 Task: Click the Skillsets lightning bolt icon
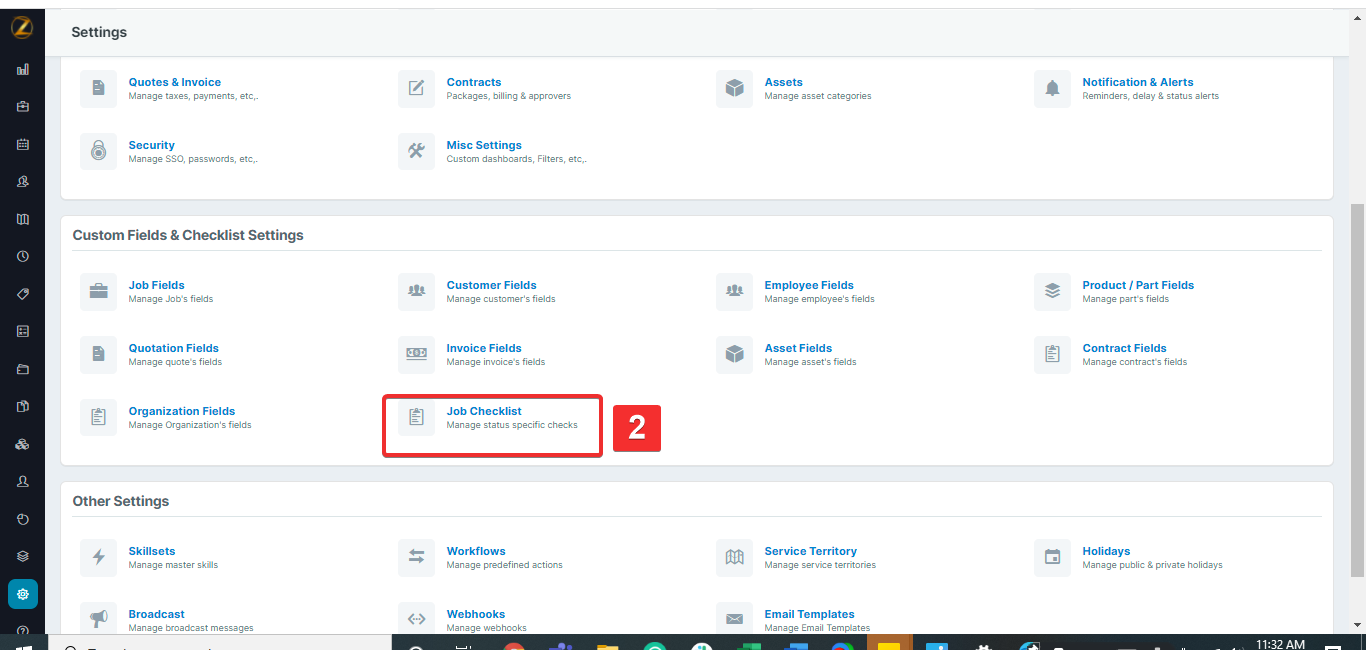click(x=98, y=557)
